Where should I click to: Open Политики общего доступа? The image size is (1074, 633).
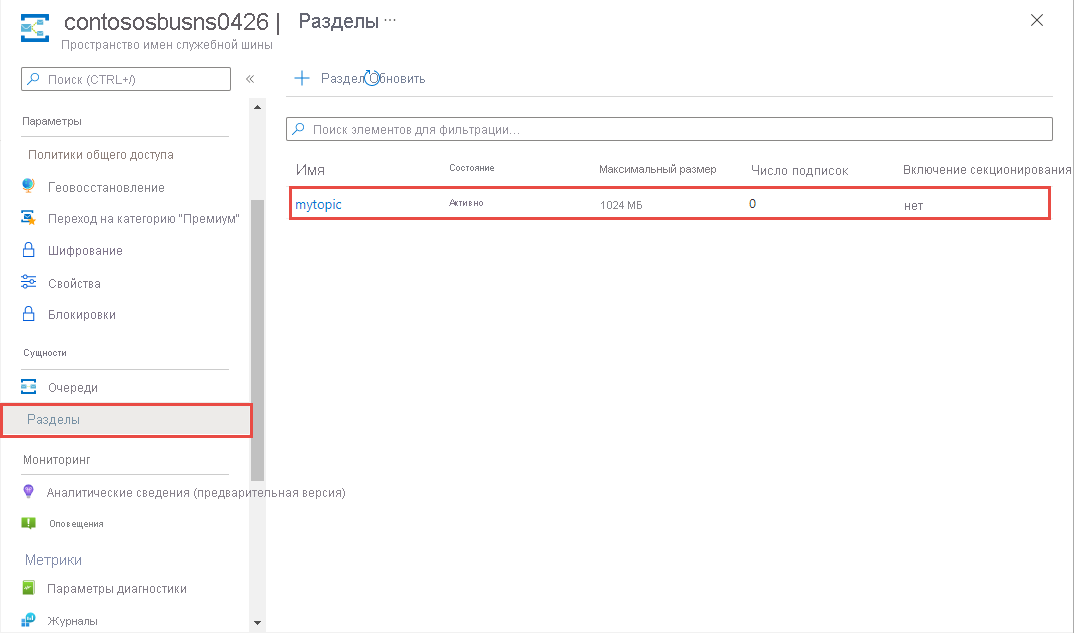(x=101, y=155)
